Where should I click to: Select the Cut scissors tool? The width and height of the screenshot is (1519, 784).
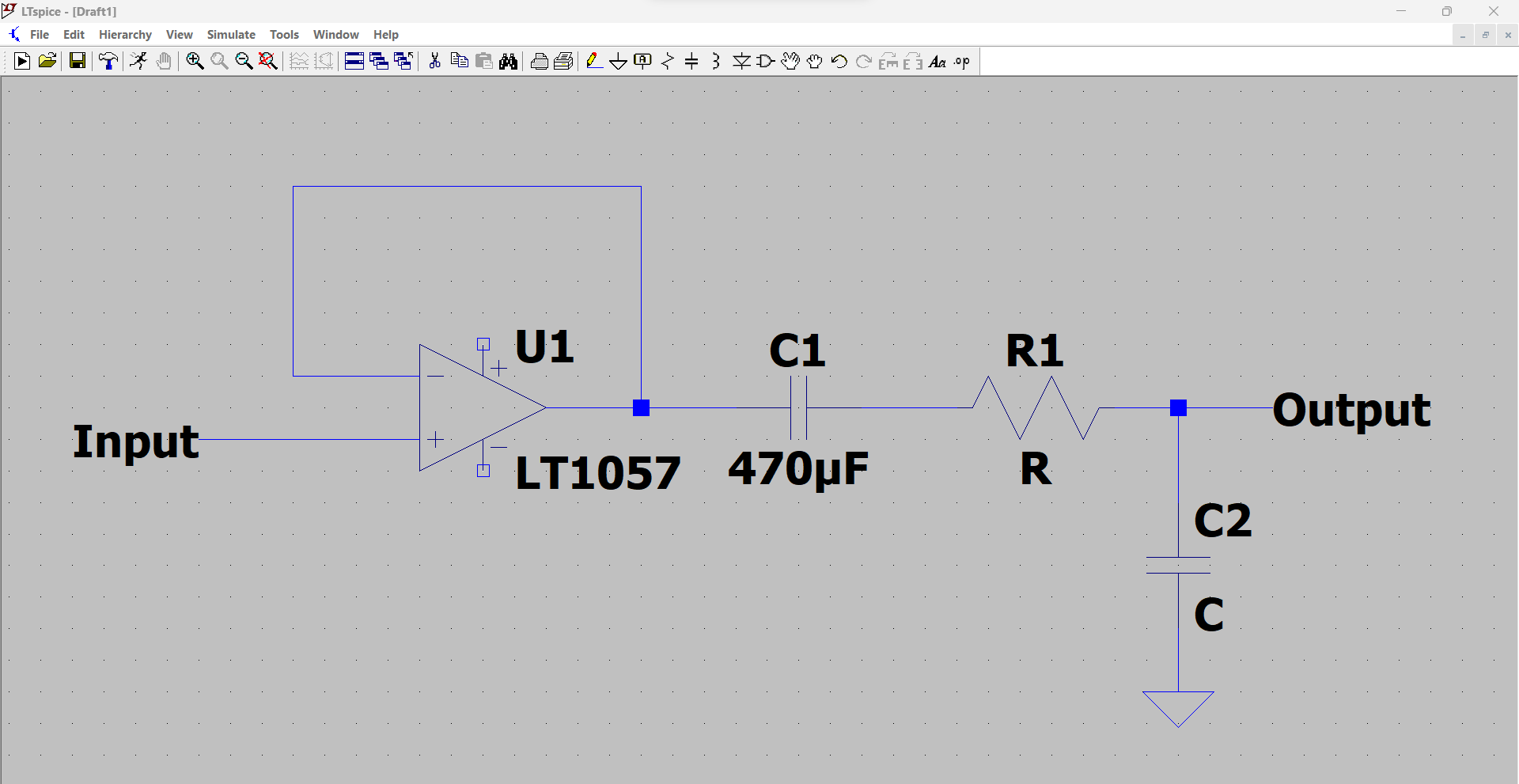pyautogui.click(x=434, y=61)
